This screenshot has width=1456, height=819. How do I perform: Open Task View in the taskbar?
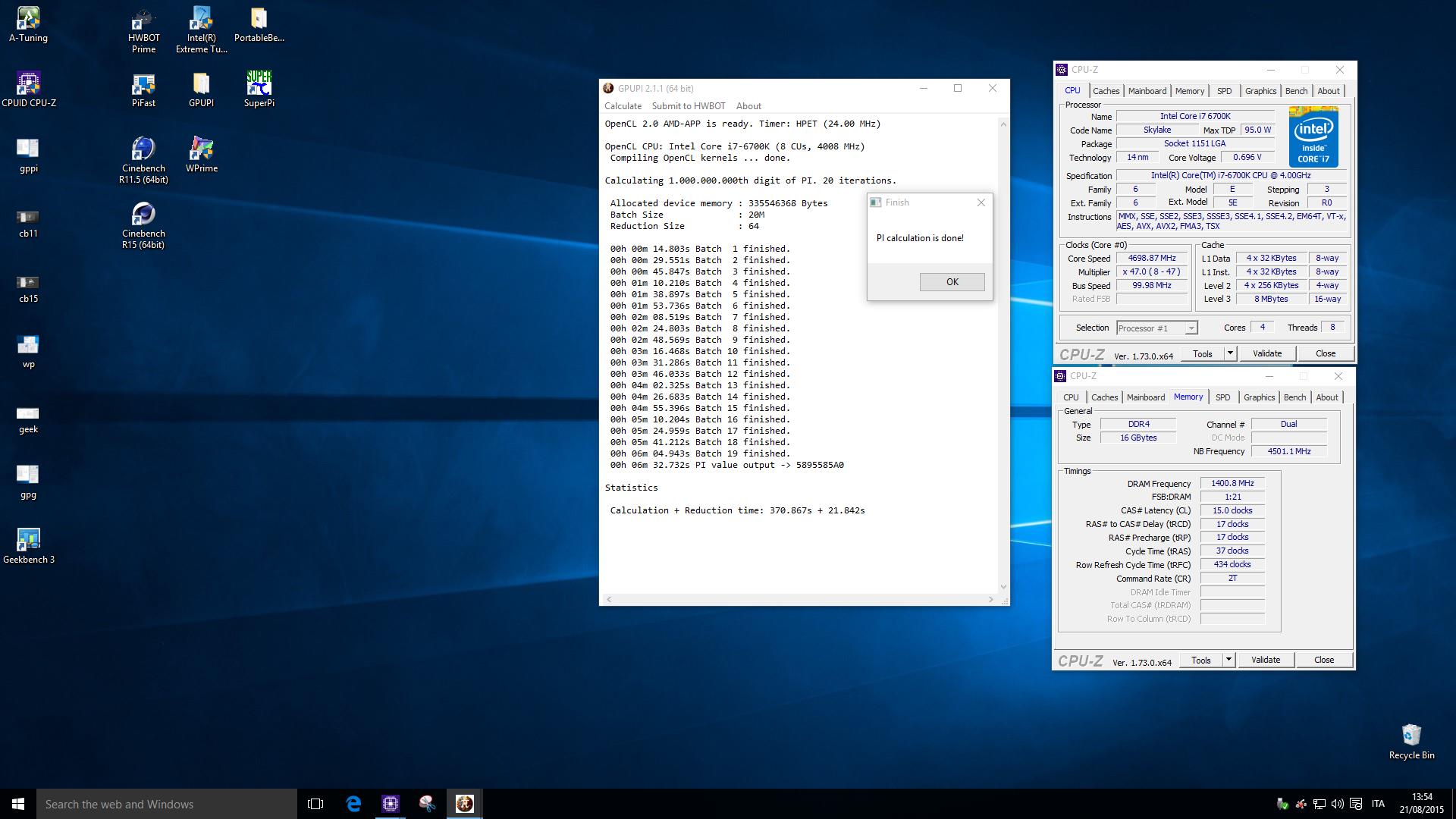(315, 804)
